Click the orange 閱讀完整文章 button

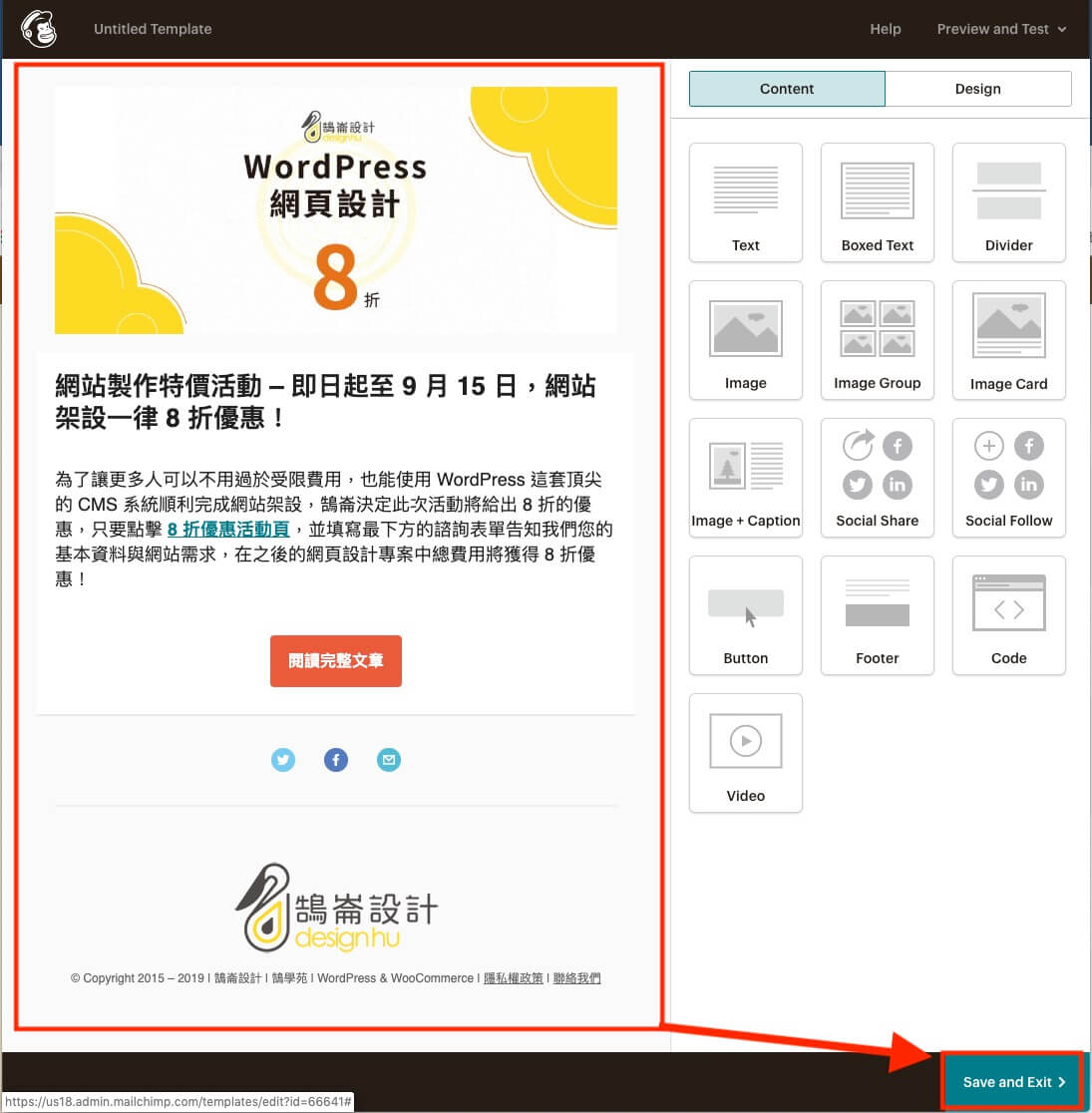pos(336,661)
